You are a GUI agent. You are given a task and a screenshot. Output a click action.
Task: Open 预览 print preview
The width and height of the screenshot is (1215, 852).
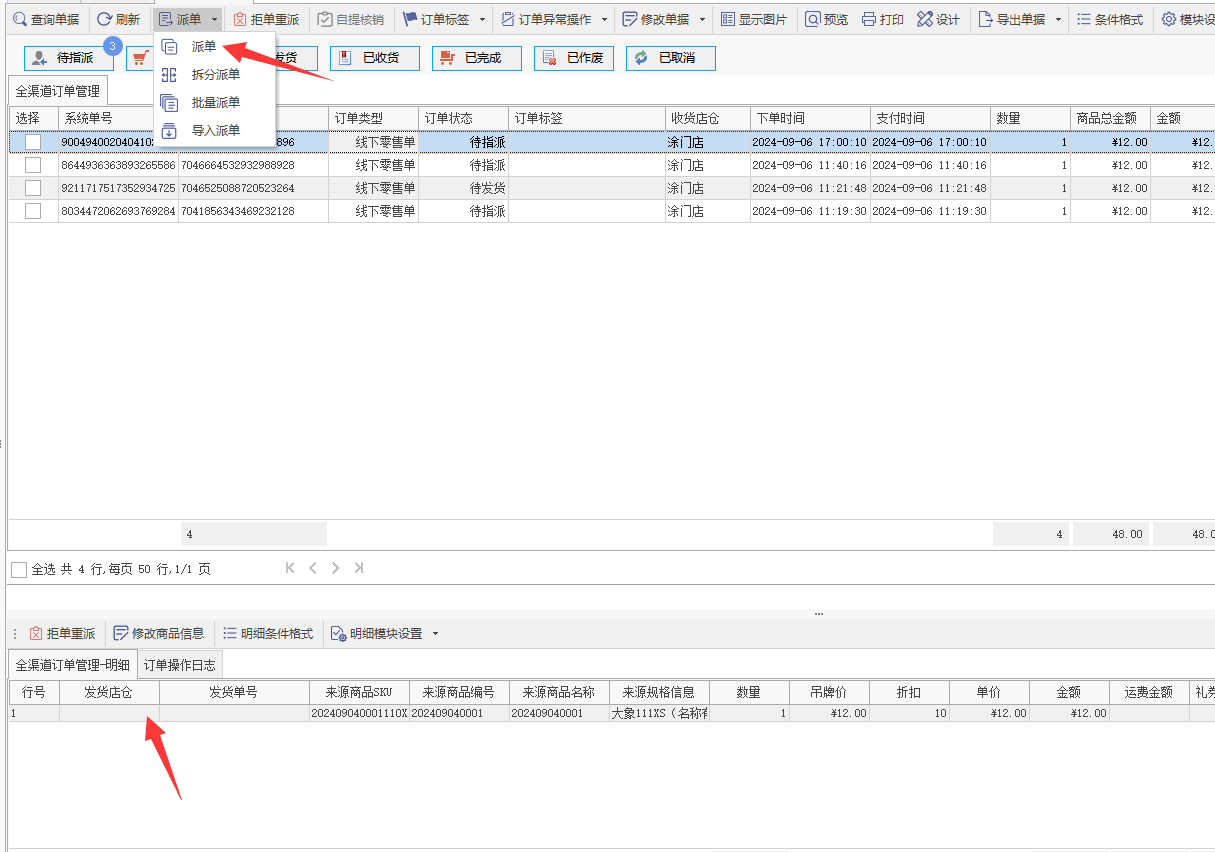827,19
